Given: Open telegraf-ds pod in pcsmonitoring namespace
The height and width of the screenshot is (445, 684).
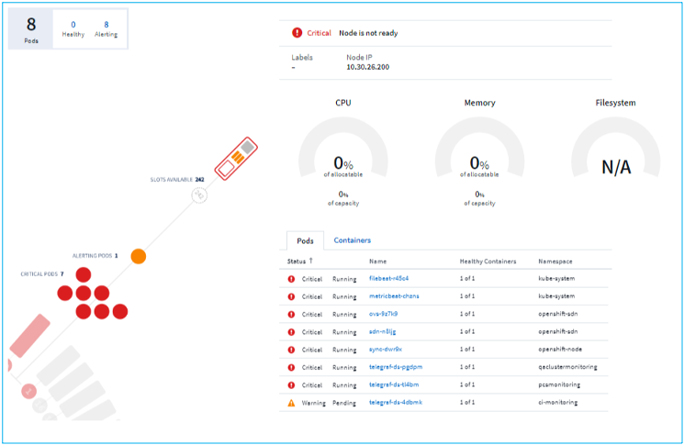Looking at the screenshot, I should [x=394, y=385].
